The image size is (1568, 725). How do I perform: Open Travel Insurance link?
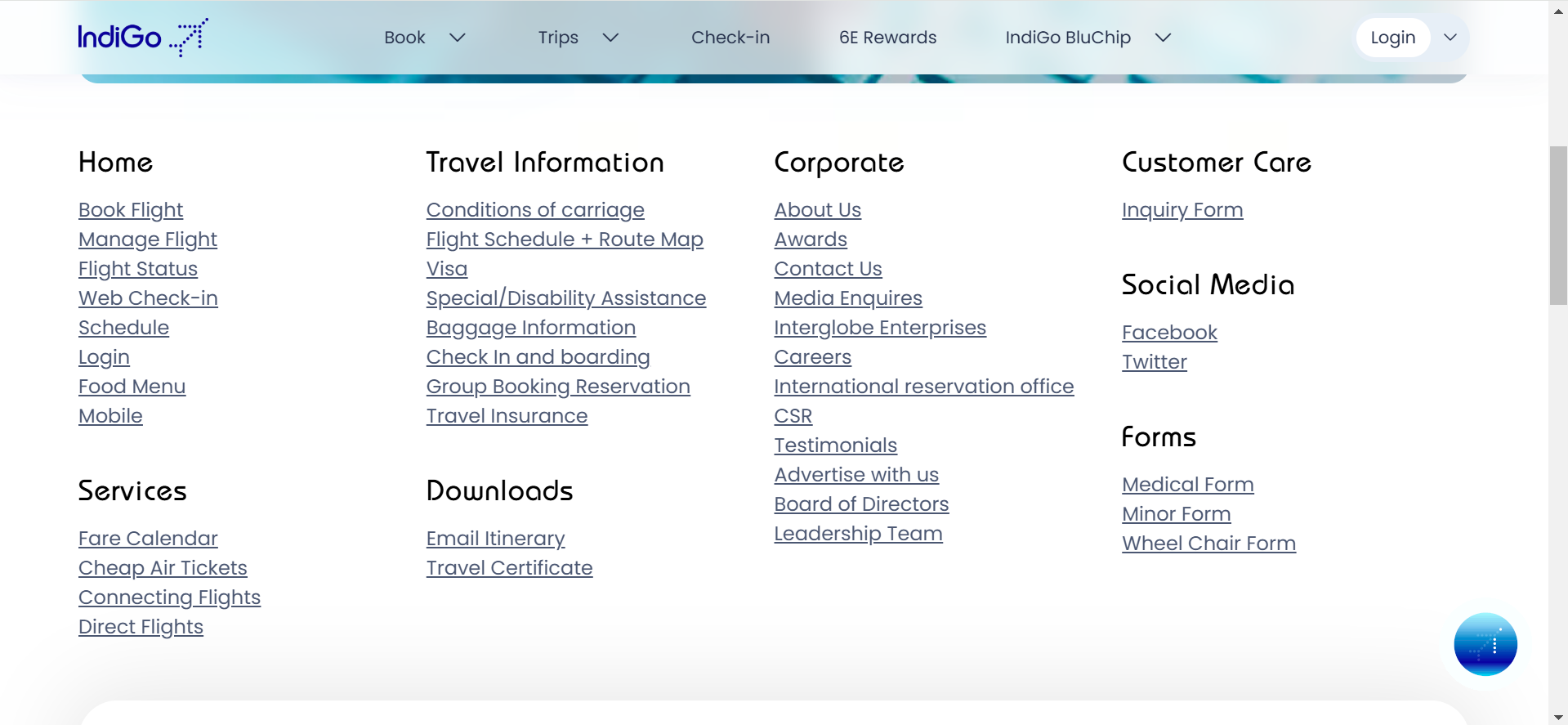(507, 416)
